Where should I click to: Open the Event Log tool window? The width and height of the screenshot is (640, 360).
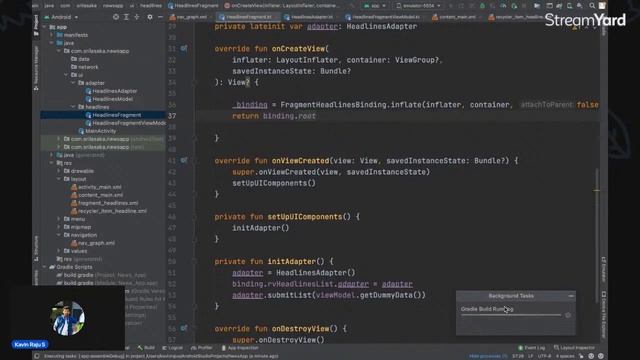coord(531,348)
